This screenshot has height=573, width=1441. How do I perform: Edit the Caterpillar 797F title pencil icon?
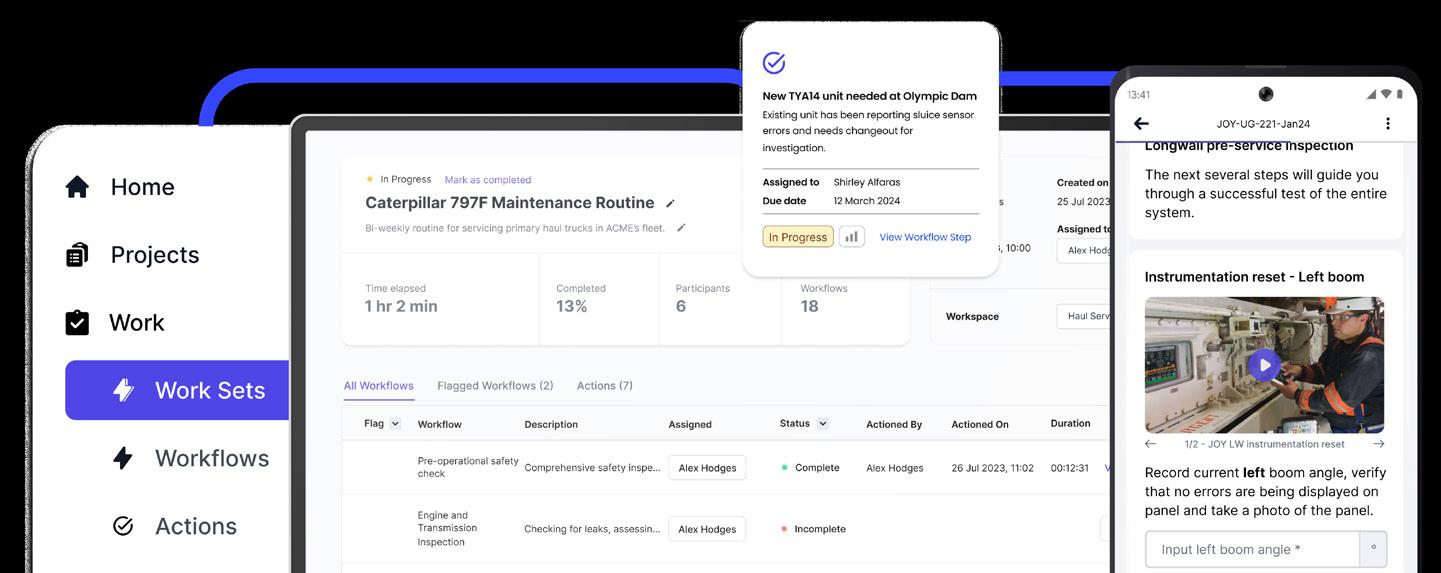coord(670,203)
